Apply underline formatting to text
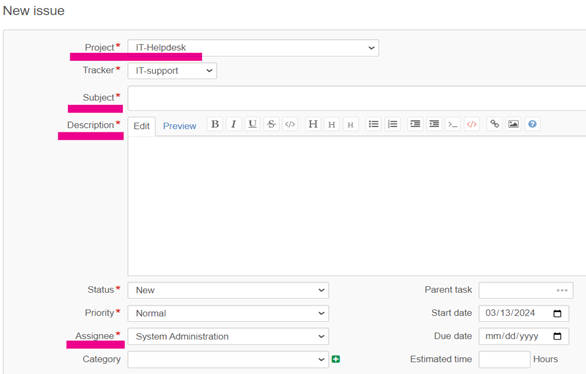 [x=253, y=124]
